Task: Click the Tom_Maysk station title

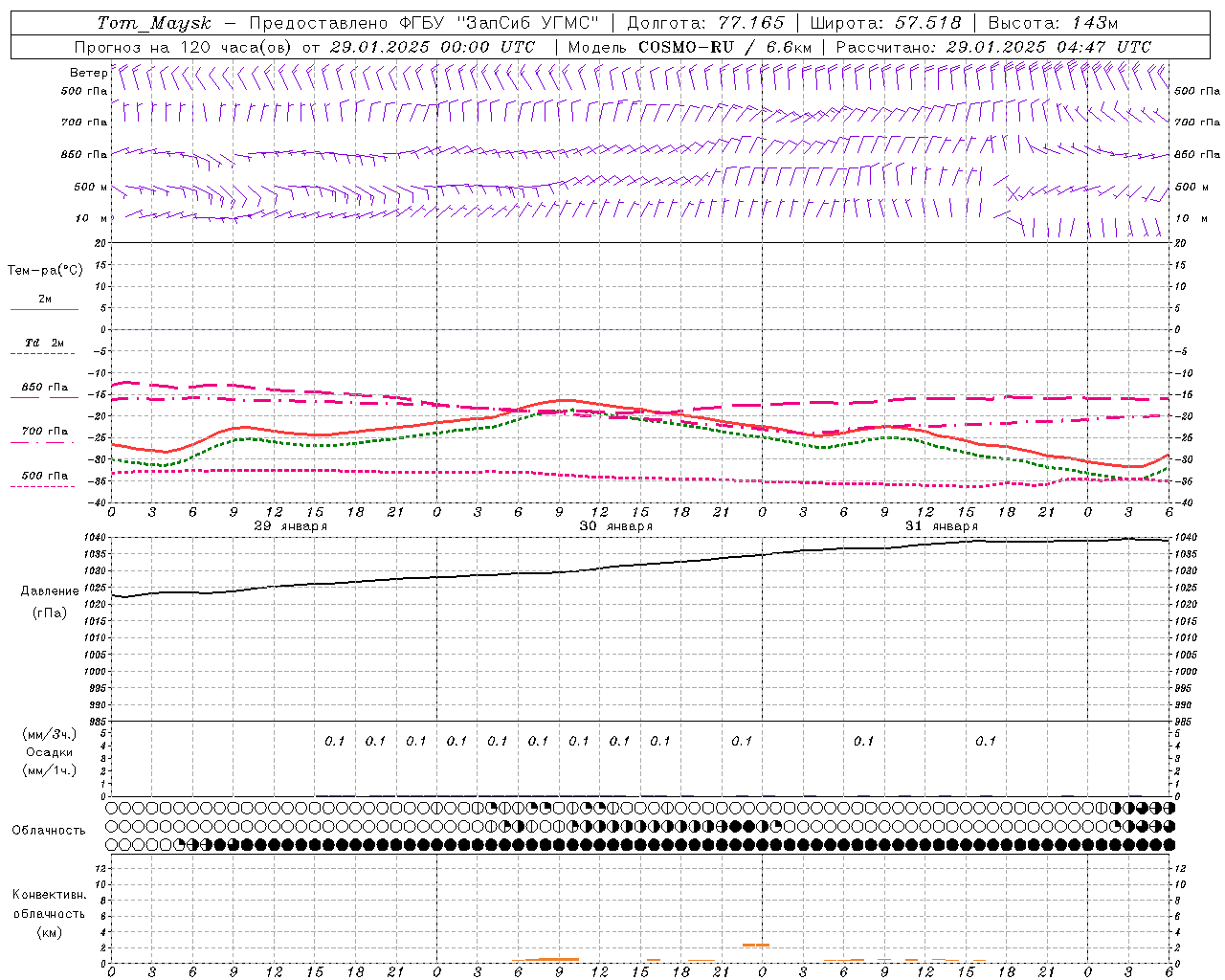Action: 154,23
